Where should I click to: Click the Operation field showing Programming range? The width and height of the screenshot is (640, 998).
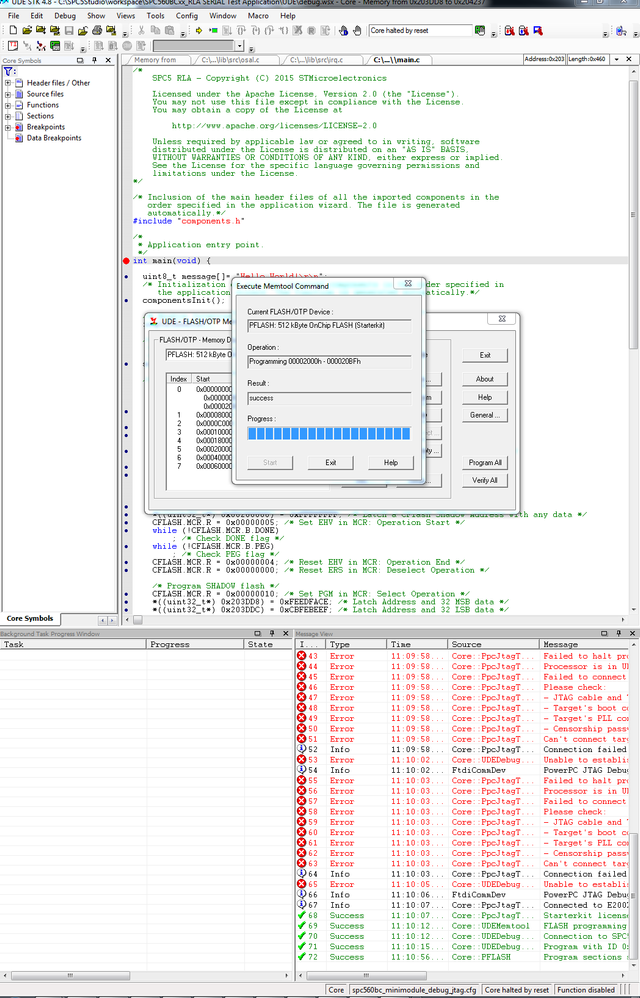coord(329,362)
